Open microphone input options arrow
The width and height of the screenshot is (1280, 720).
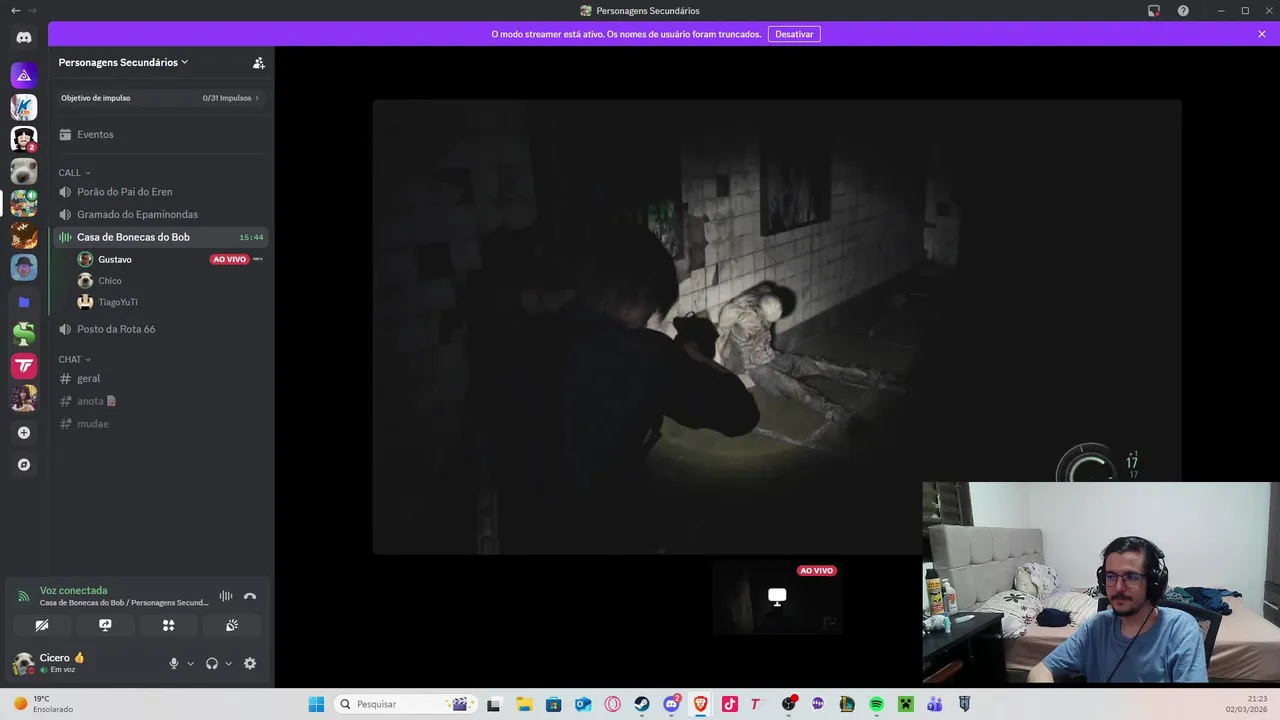point(190,663)
